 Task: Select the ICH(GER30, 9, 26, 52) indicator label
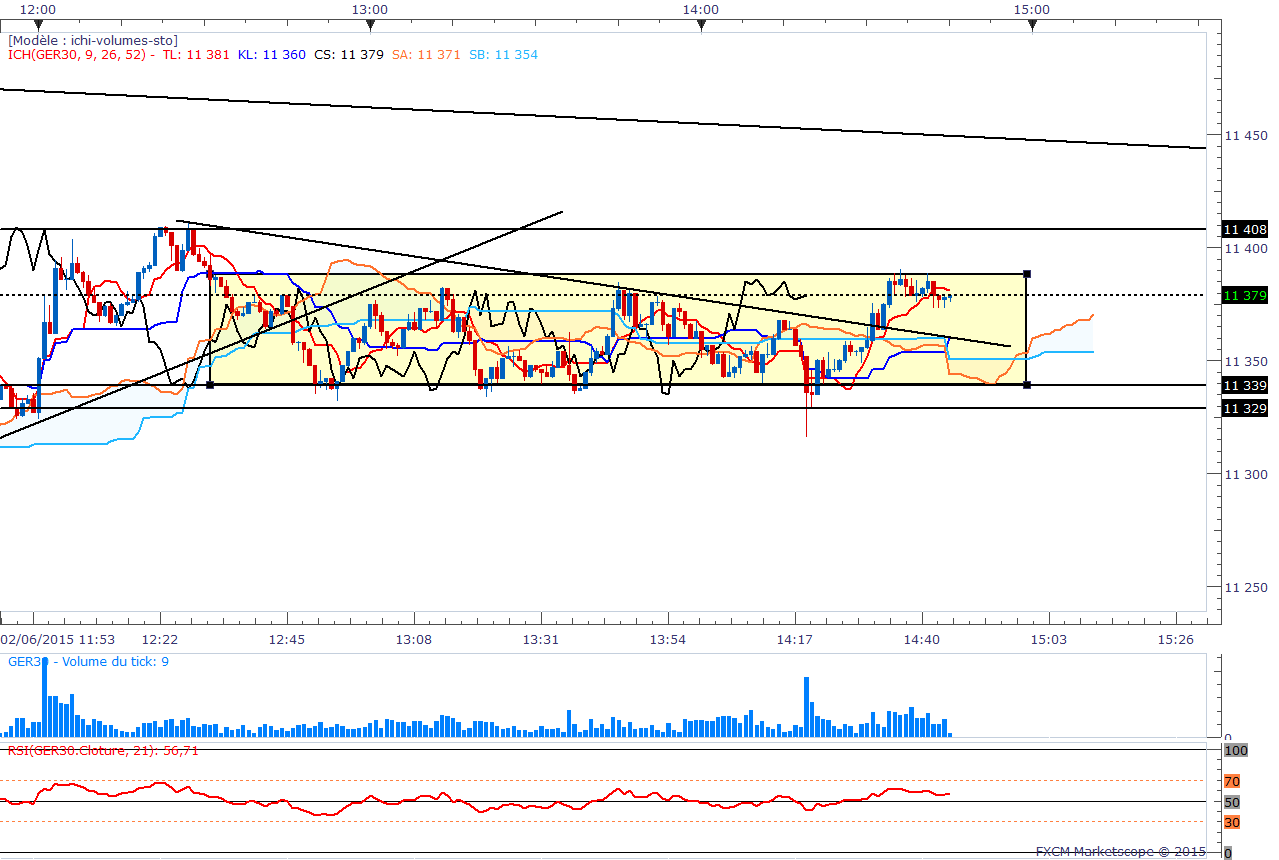(78, 55)
